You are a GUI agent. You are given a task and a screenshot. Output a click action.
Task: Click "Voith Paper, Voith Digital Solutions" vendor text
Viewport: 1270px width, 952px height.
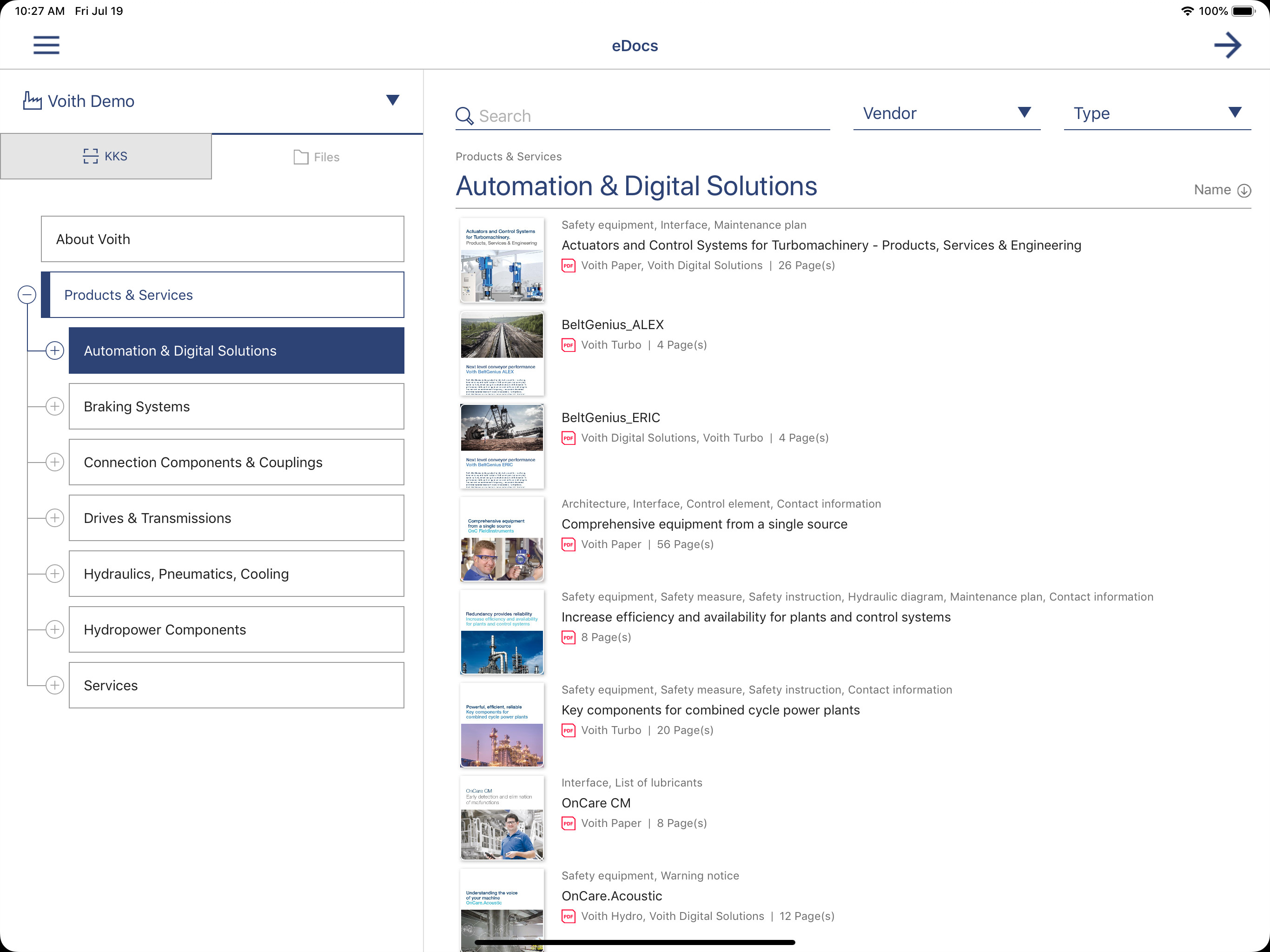coord(672,265)
